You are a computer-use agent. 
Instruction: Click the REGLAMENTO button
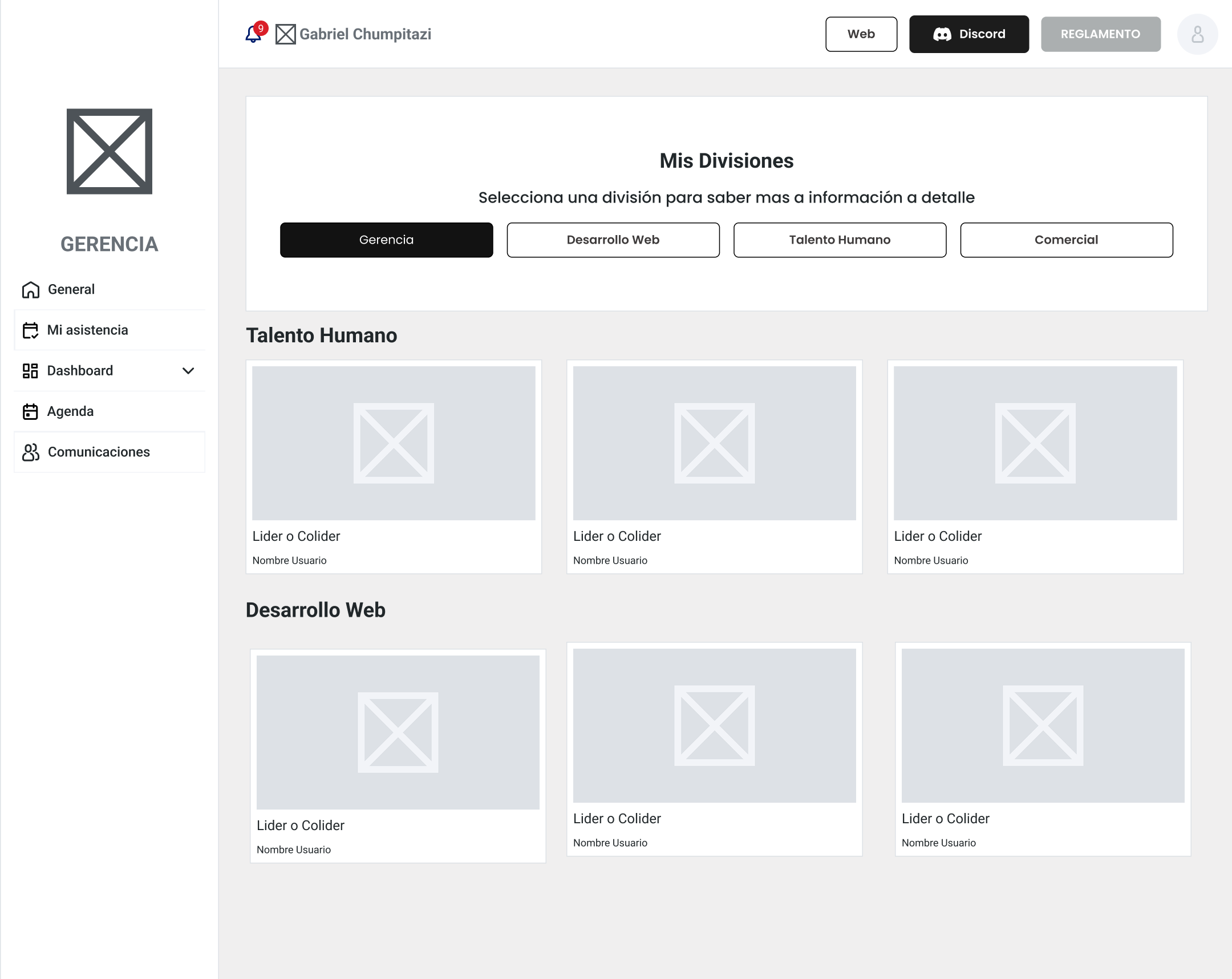click(x=1100, y=34)
